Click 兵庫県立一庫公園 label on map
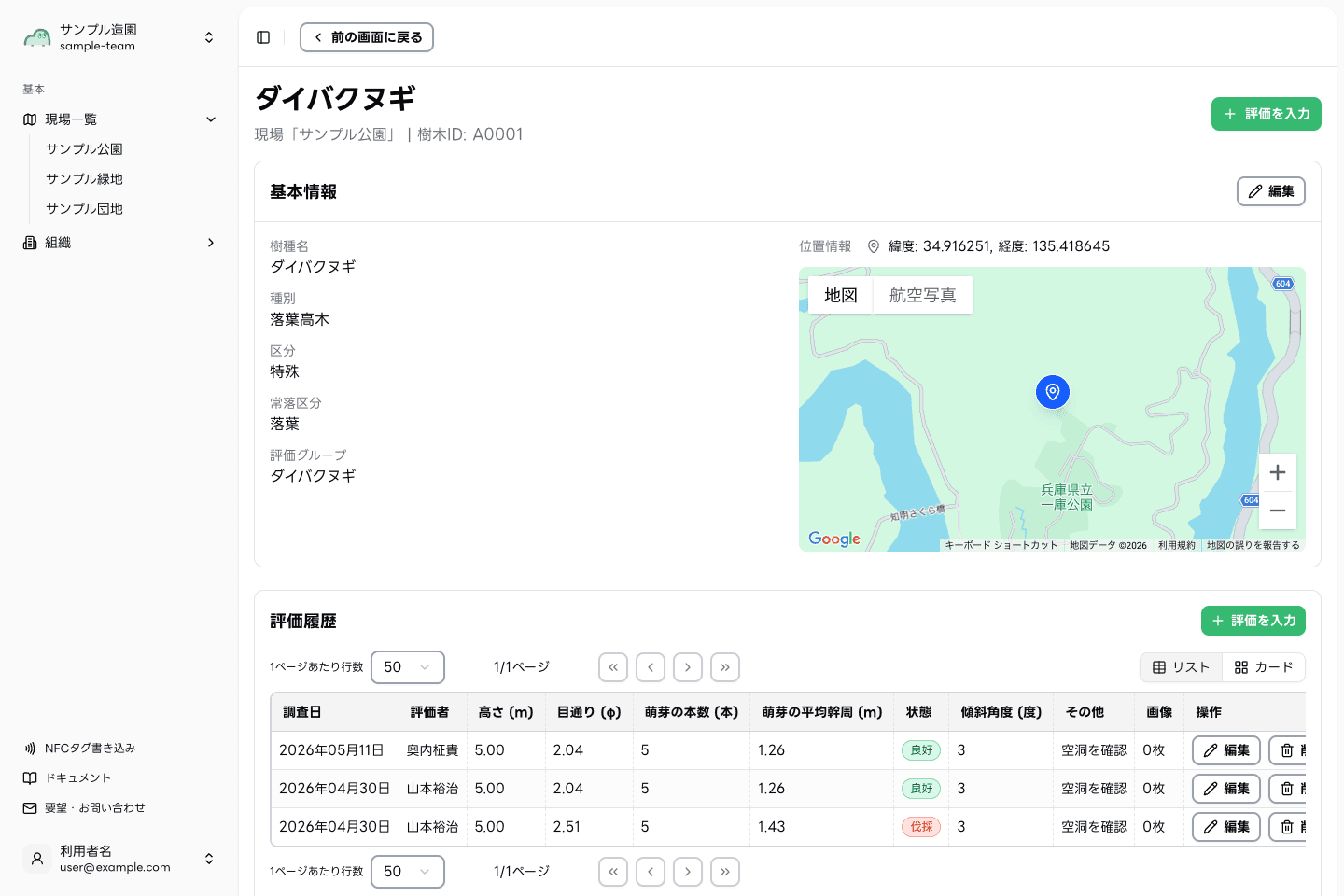Viewport: 1344px width, 896px height. pyautogui.click(x=1067, y=497)
